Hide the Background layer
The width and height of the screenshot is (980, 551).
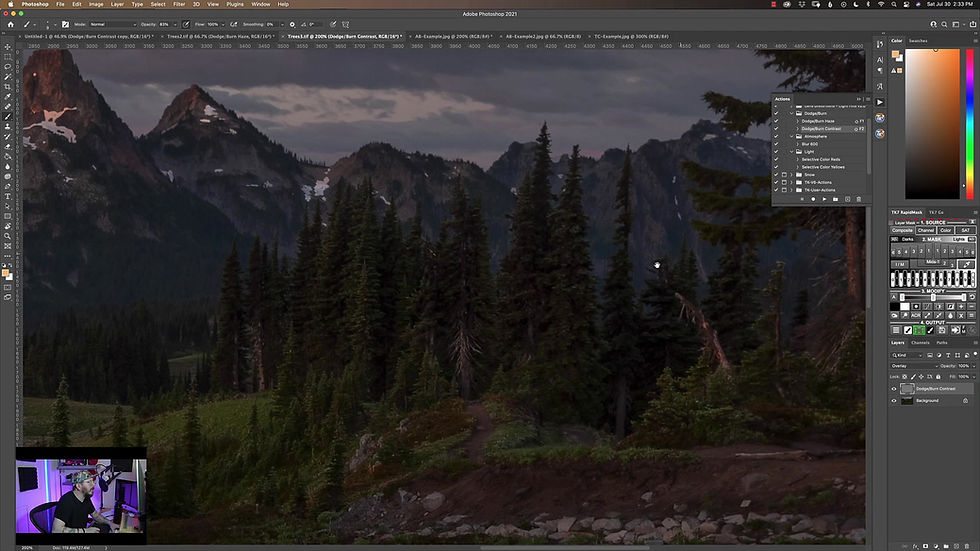894,400
